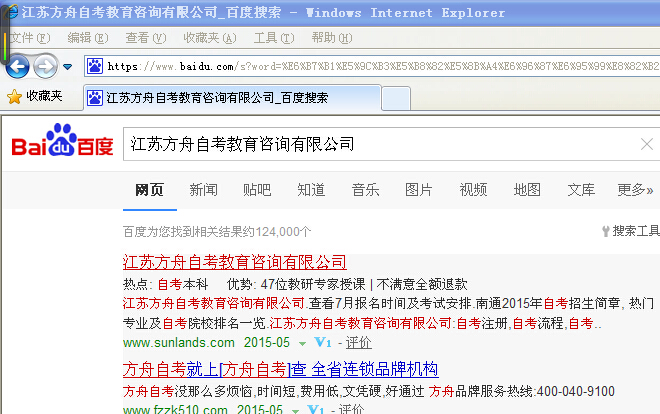
Task: Click the browser Forward arrow button
Action: point(45,66)
